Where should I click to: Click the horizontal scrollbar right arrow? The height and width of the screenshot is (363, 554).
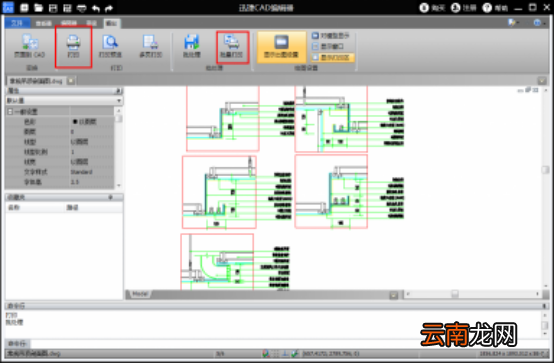click(537, 294)
